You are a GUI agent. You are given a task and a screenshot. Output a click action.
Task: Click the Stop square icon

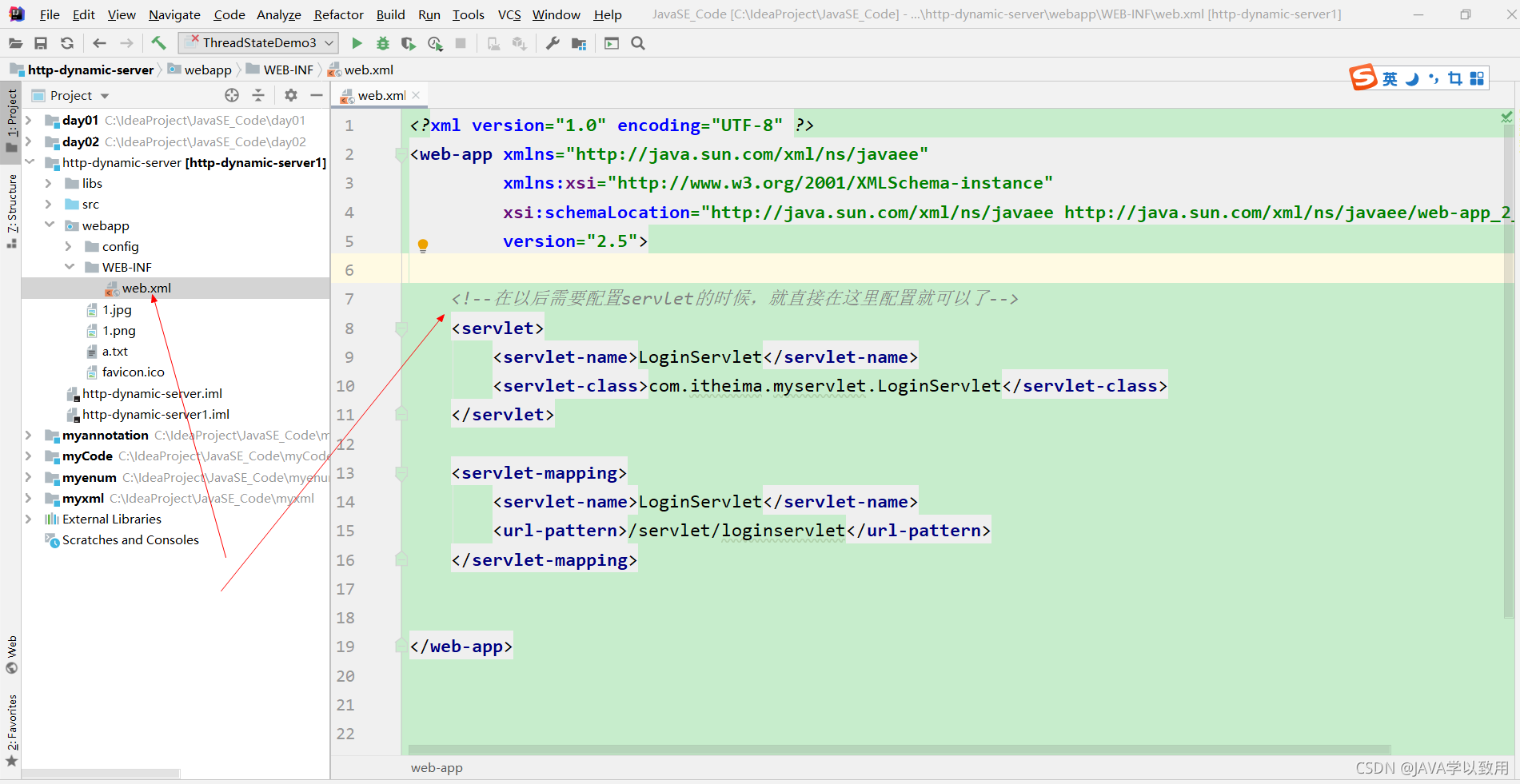pyautogui.click(x=461, y=43)
